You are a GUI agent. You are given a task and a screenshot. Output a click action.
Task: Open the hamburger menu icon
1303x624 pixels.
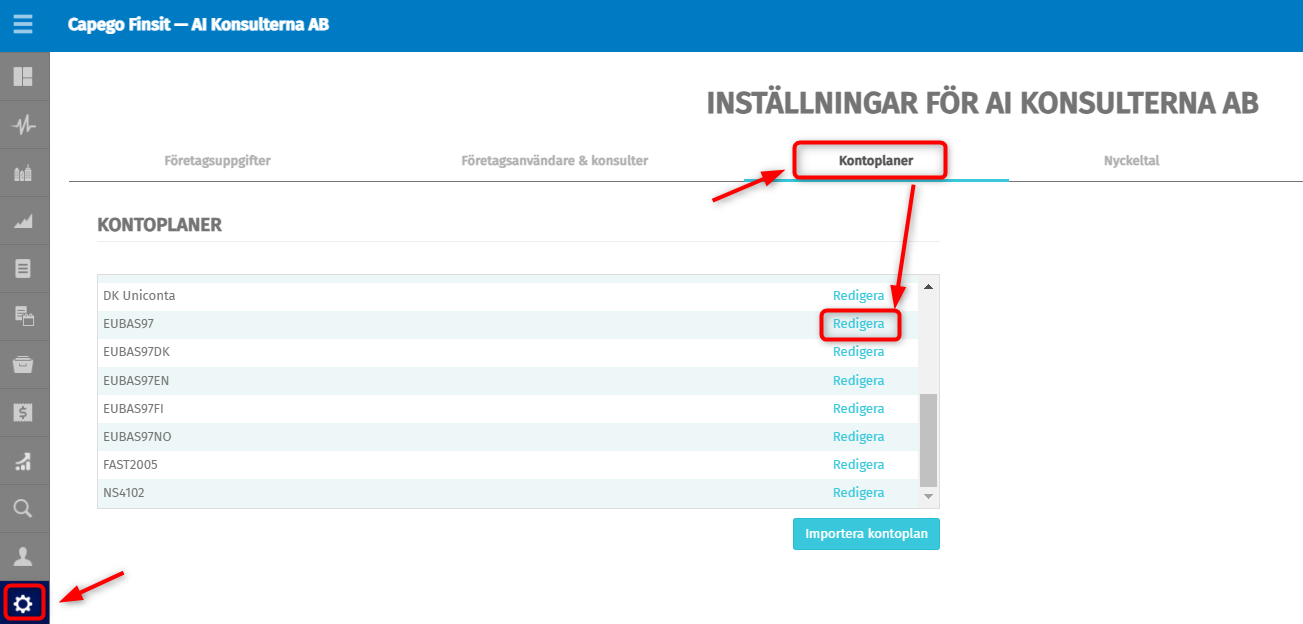[x=23, y=25]
